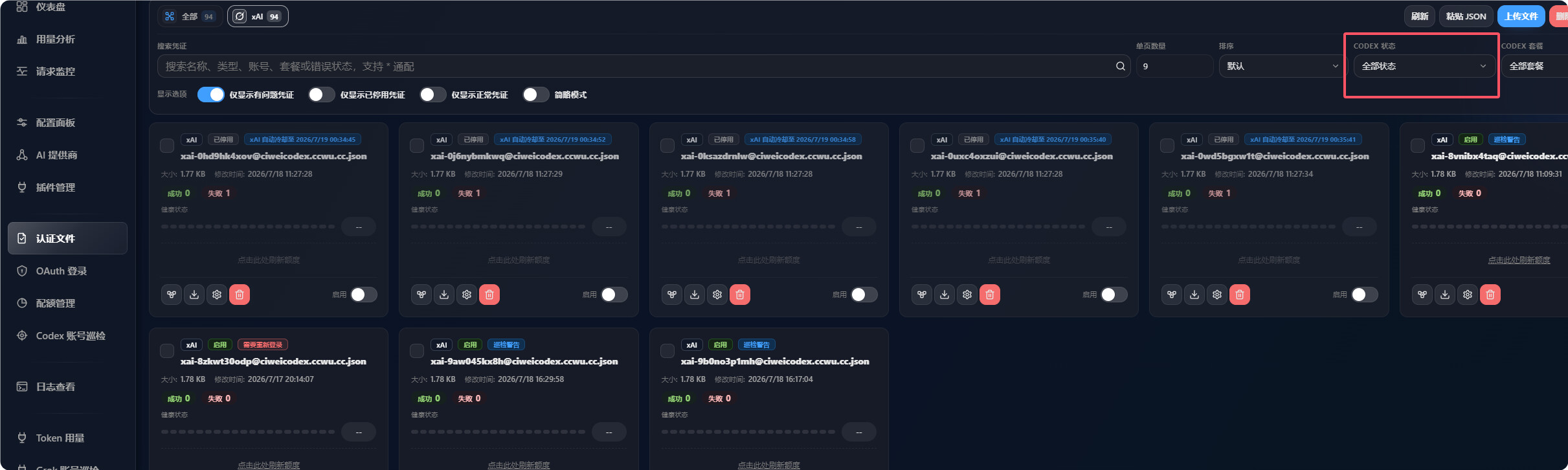Select the xai-9aw045kx8h card checkbox

417,351
